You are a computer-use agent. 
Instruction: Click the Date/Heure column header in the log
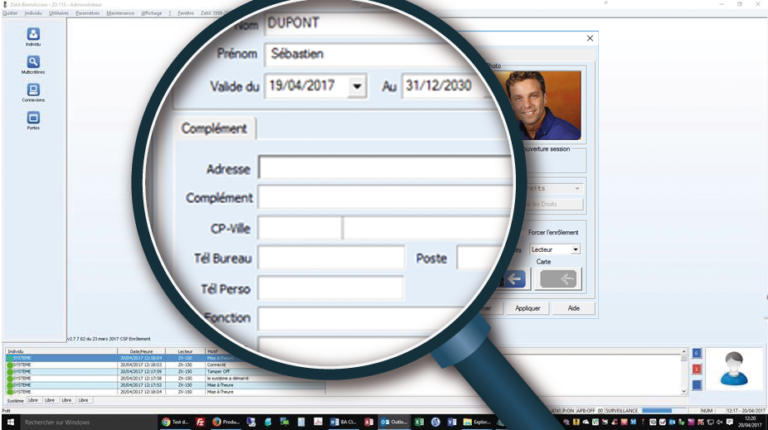[141, 351]
